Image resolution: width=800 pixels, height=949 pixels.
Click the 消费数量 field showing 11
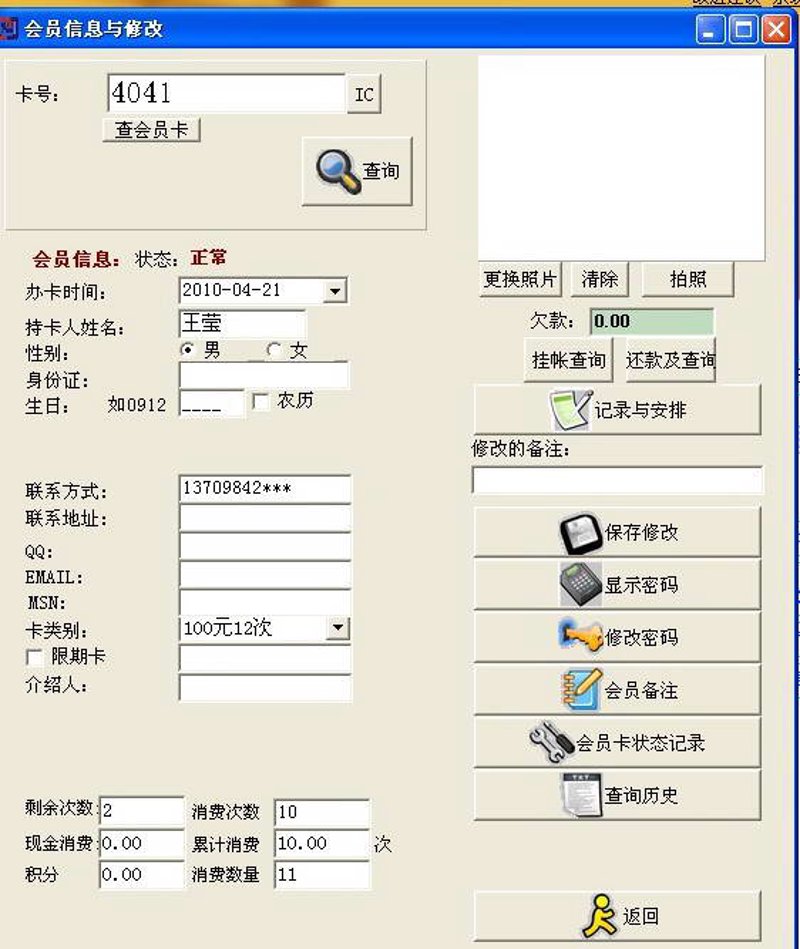coord(322,875)
